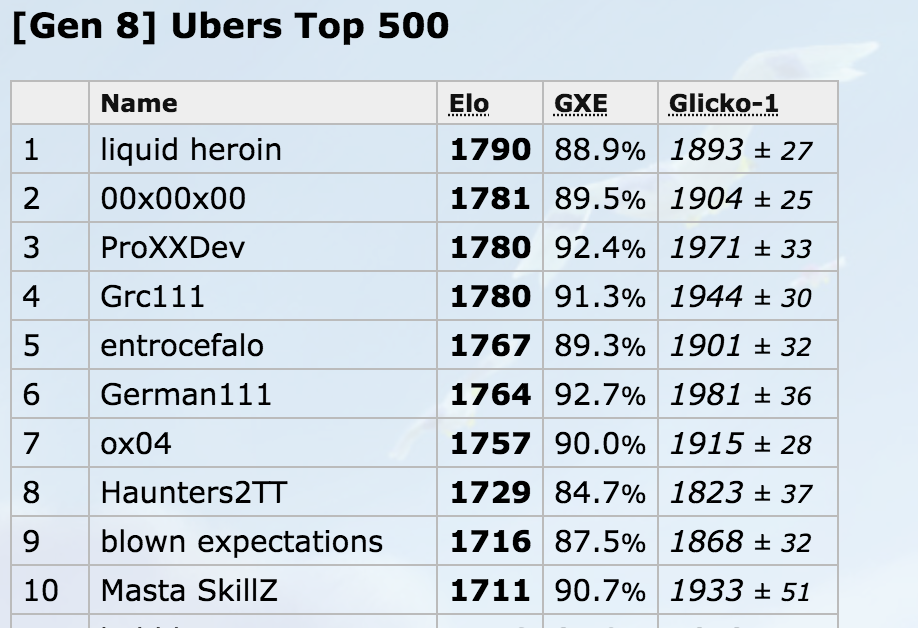The width and height of the screenshot is (918, 628).
Task: Click the Gen 8 Ubers Top 500 heading
Action: click(x=230, y=26)
